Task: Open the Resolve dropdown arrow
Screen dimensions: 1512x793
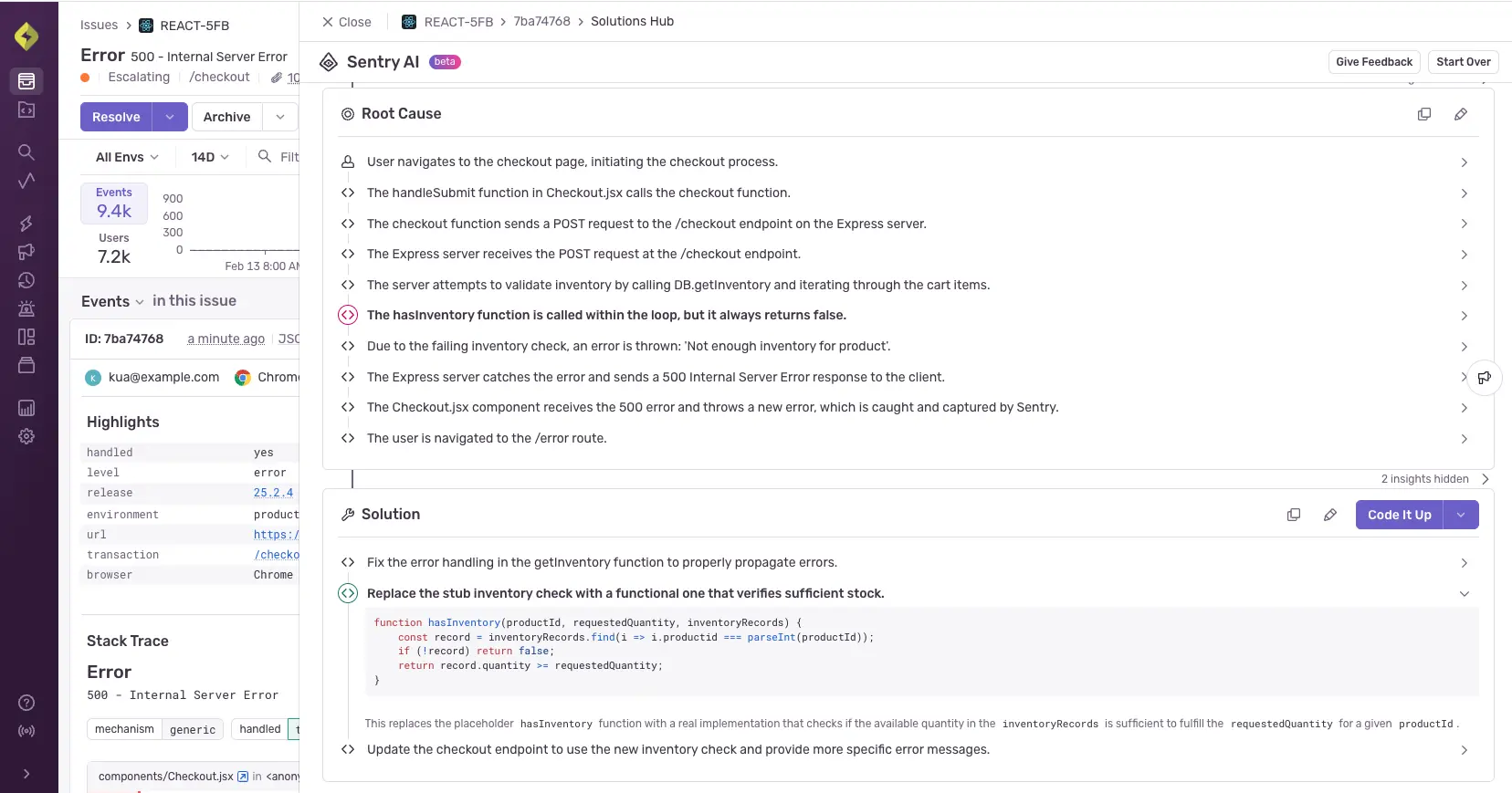Action: 170,117
